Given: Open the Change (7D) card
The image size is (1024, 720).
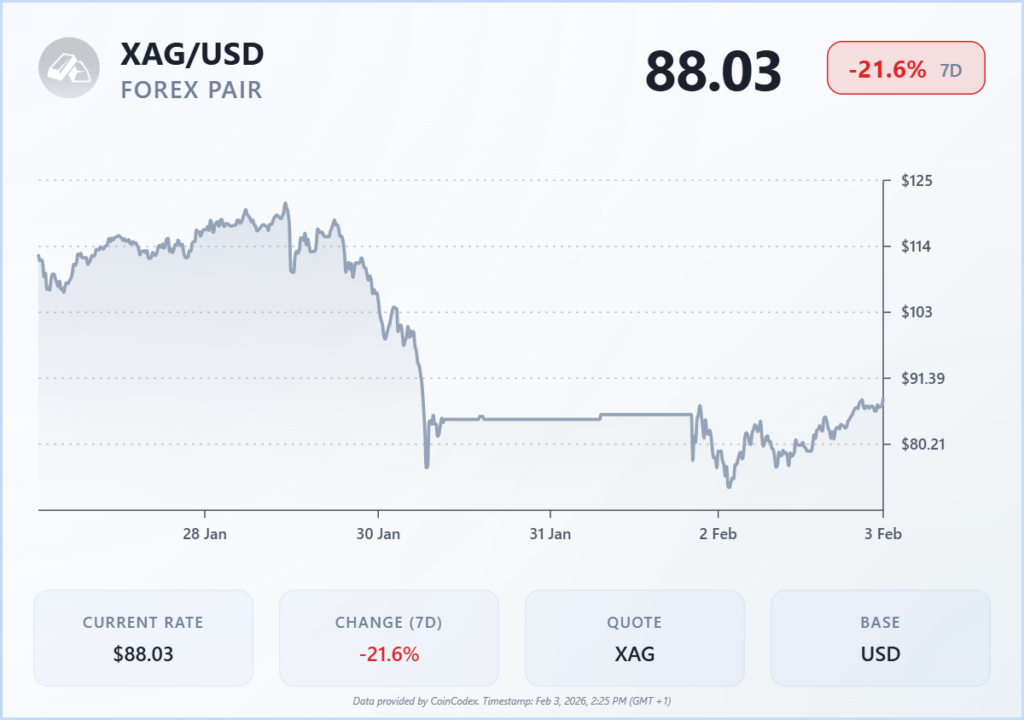Looking at the screenshot, I should 389,638.
